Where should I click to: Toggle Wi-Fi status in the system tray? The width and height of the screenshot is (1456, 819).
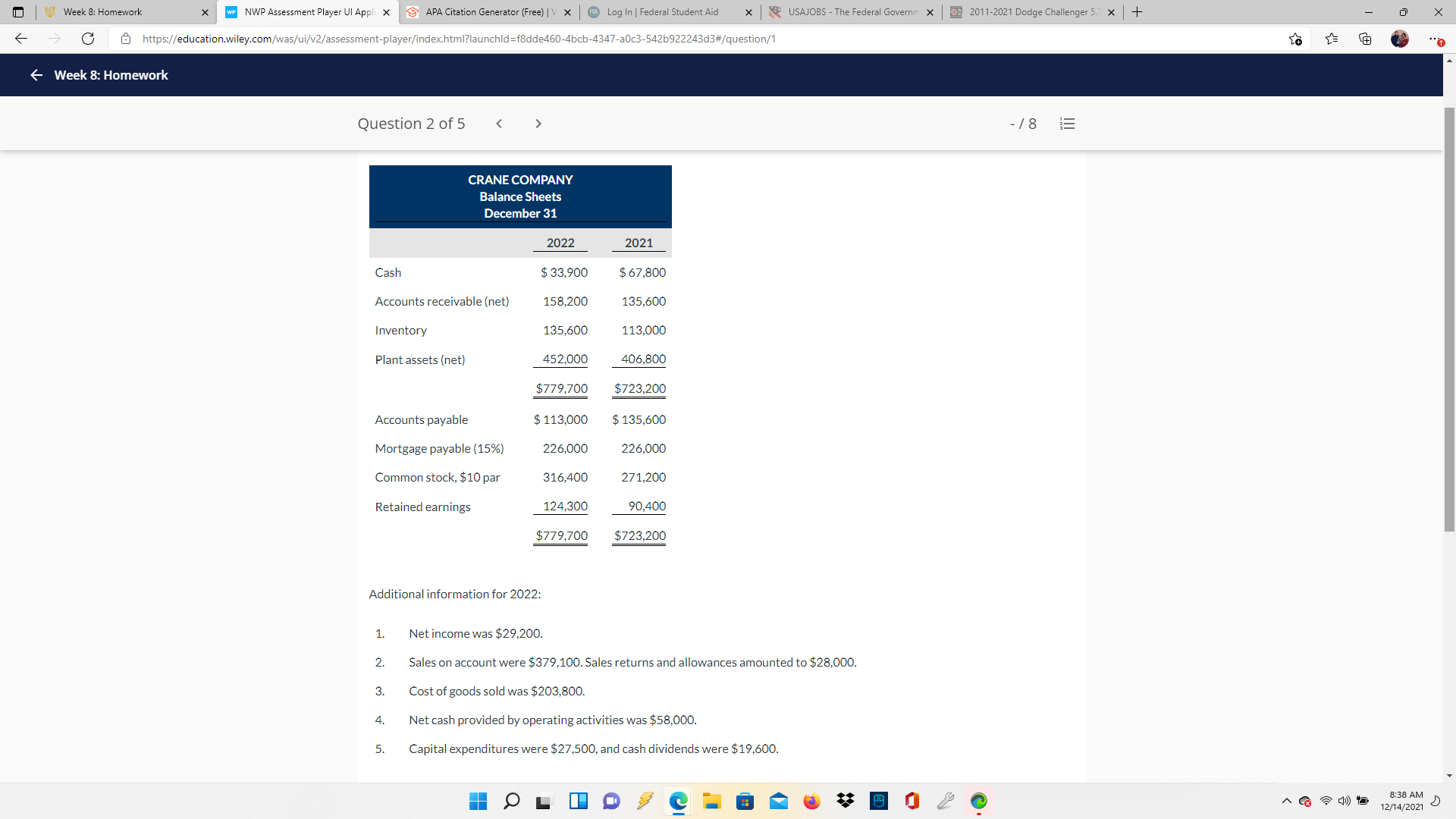[1325, 801]
